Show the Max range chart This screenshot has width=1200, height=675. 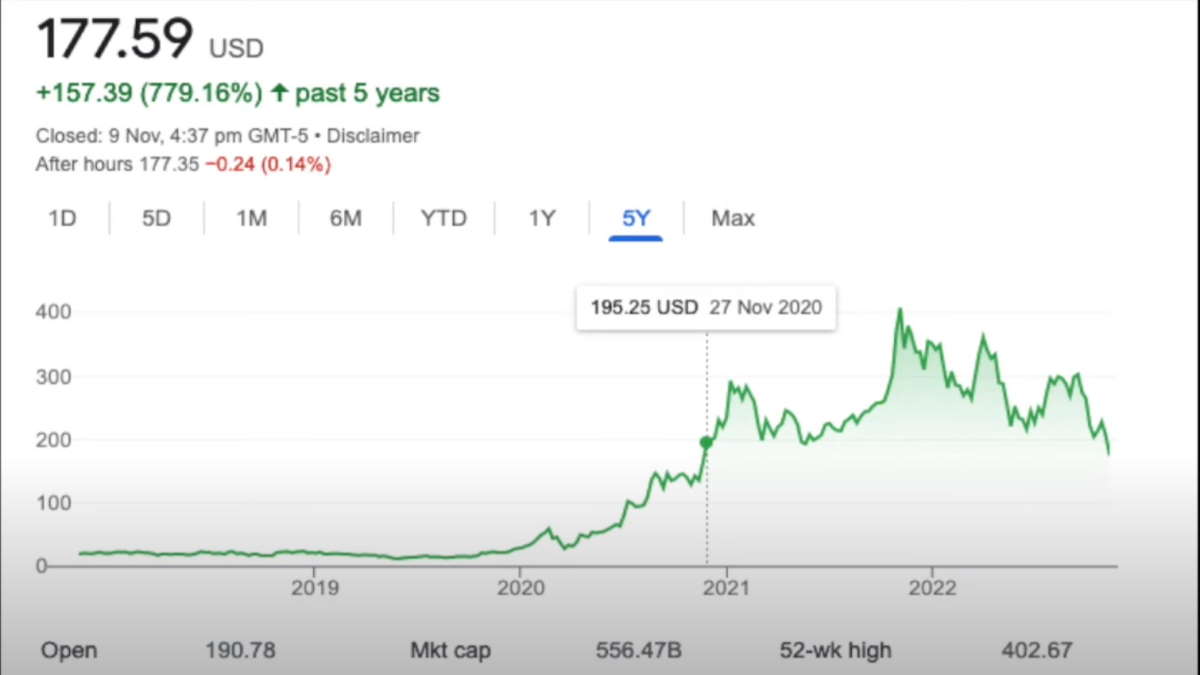733,218
